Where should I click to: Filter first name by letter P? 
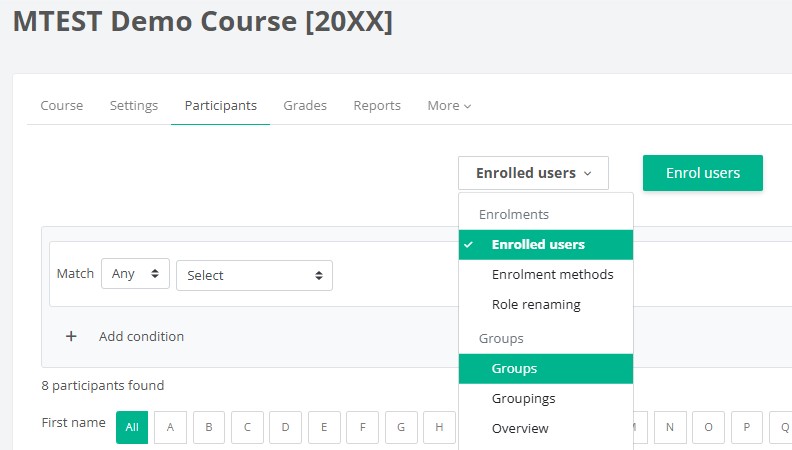[x=747, y=427]
